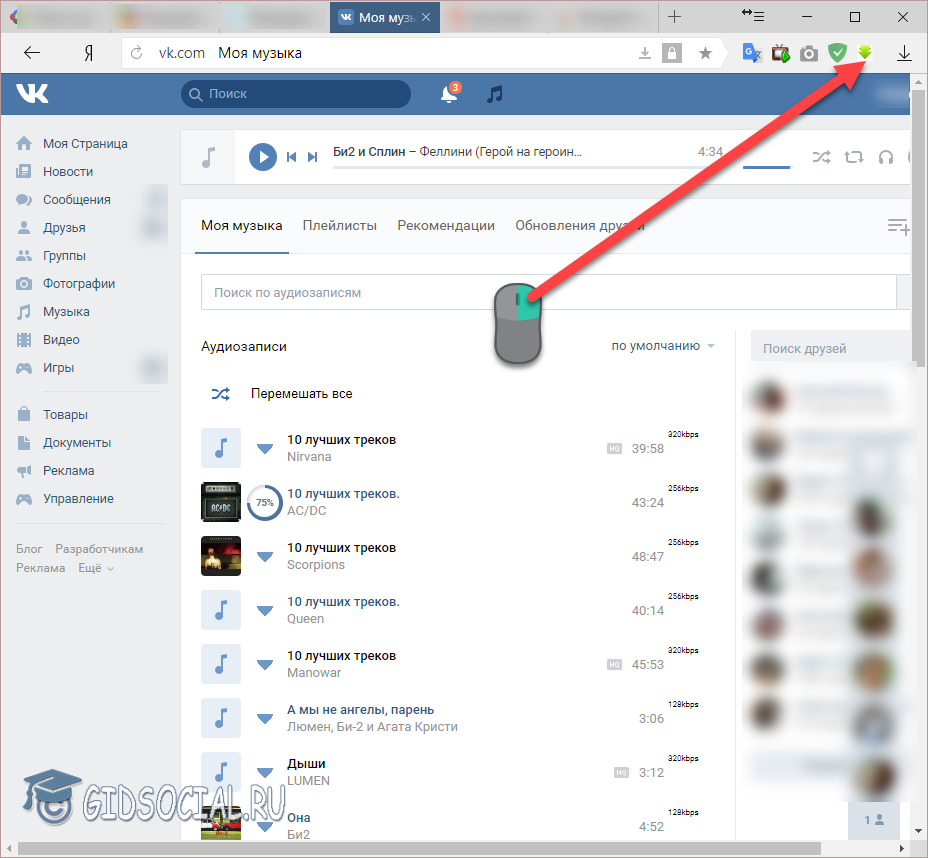The height and width of the screenshot is (858, 928).
Task: Open the 'по умолчанию' sort dropdown
Action: coord(663,346)
